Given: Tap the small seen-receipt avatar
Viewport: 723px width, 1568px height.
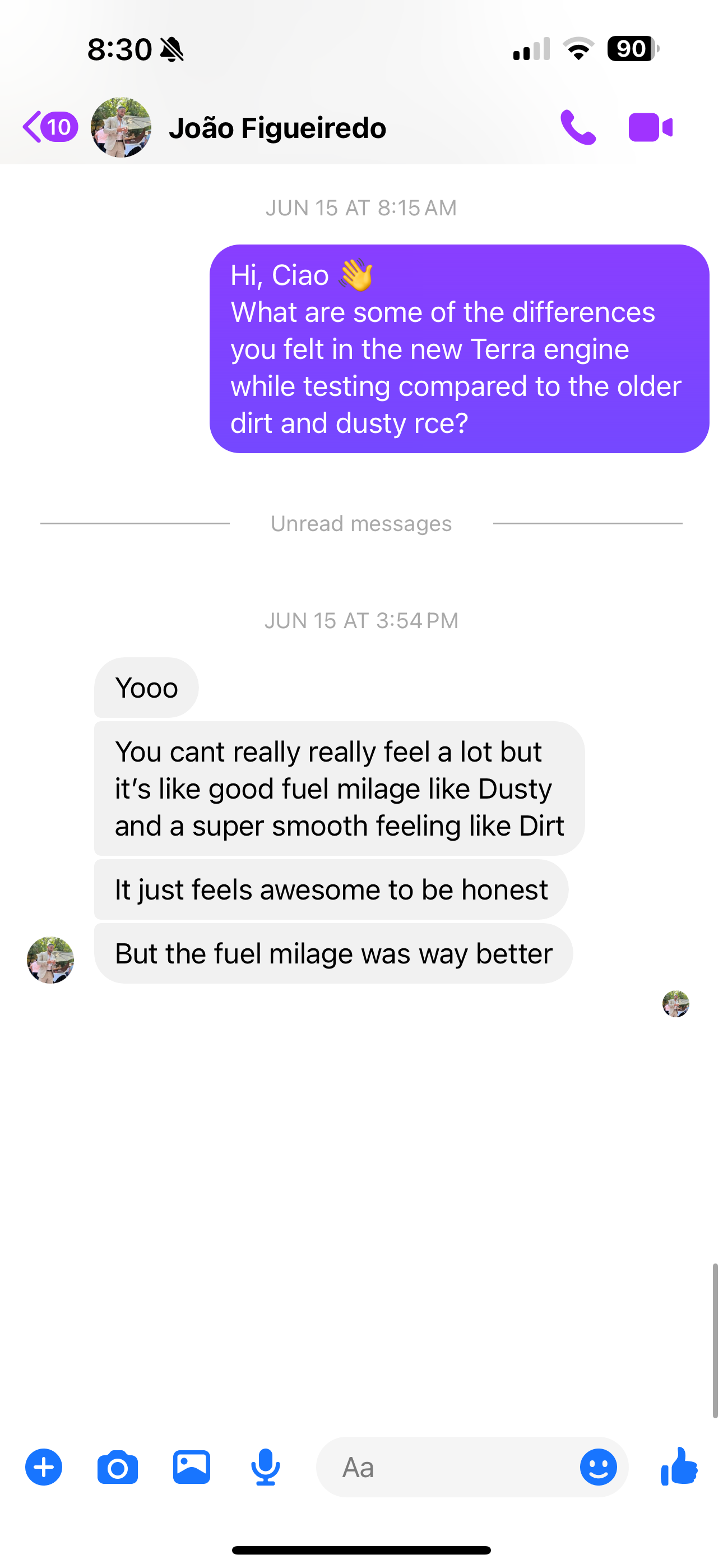Looking at the screenshot, I should coord(675,1004).
